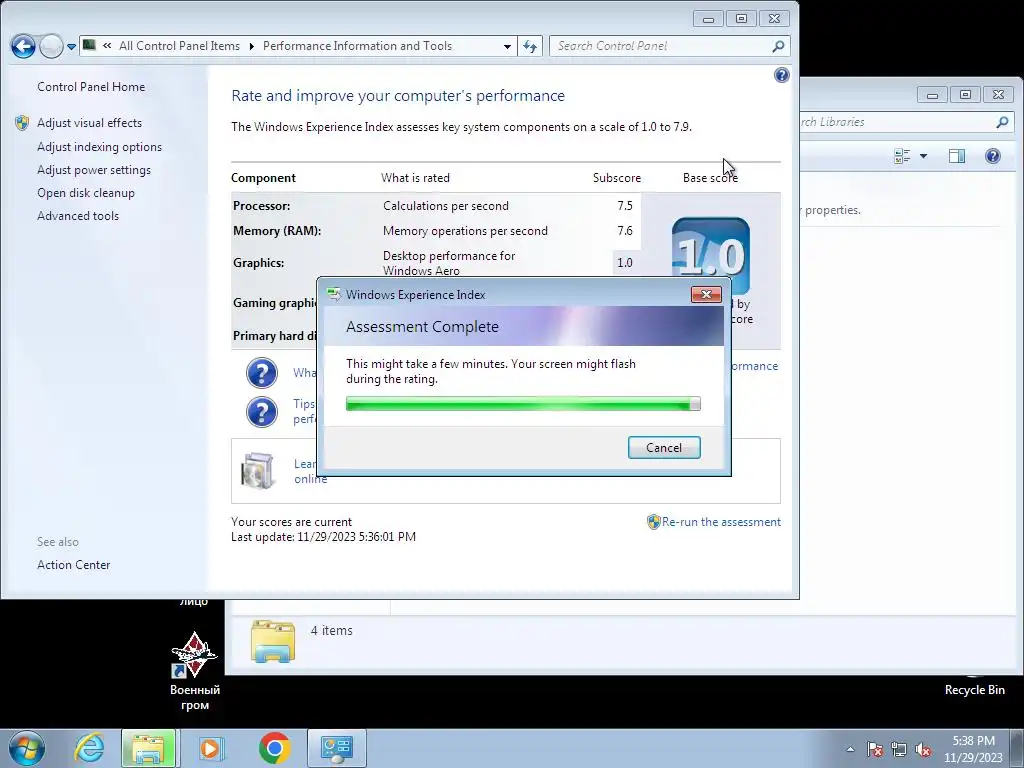This screenshot has height=768, width=1024.
Task: Click the Memory (RAM) subscore 7.6
Action: [x=624, y=231]
